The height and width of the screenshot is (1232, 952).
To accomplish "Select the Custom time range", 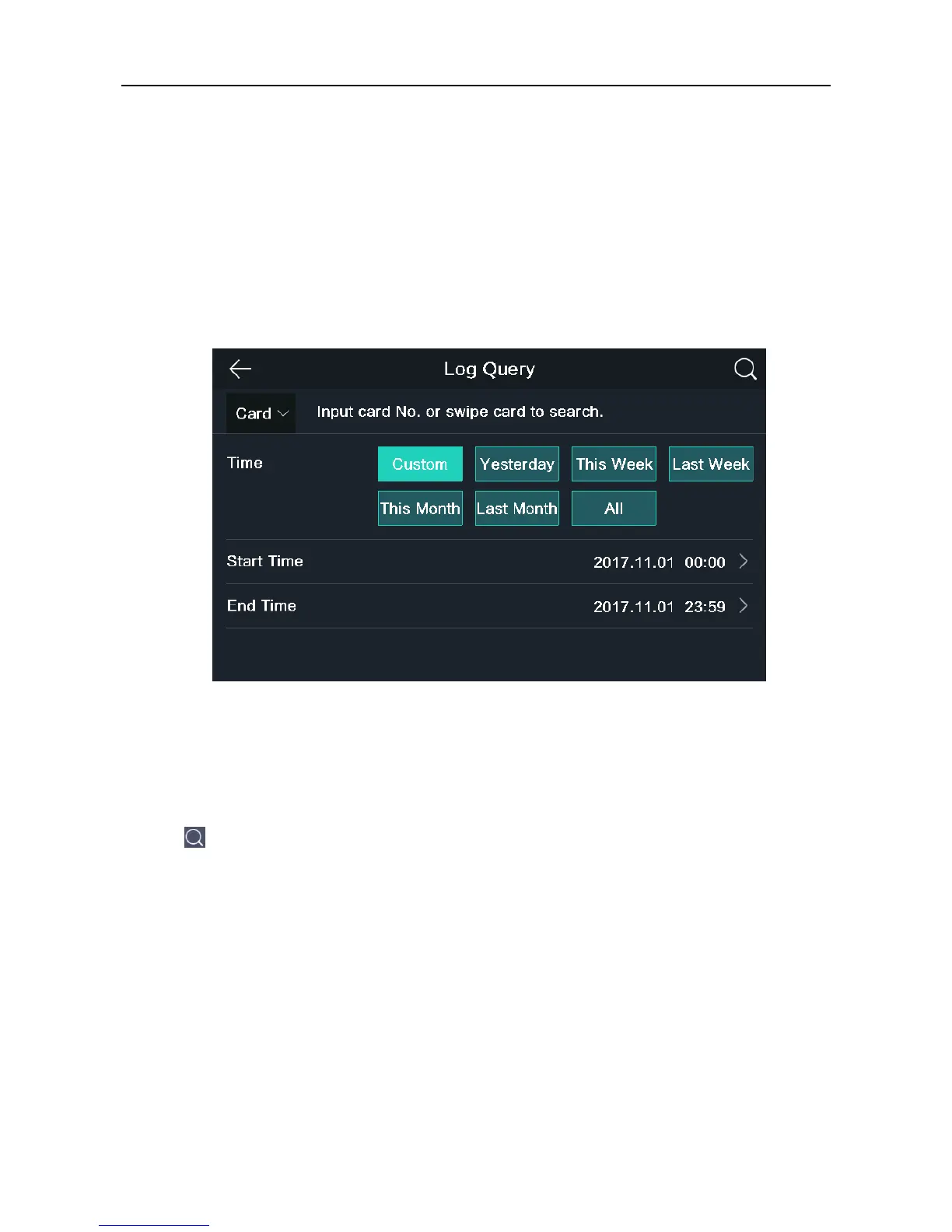I will [x=420, y=464].
